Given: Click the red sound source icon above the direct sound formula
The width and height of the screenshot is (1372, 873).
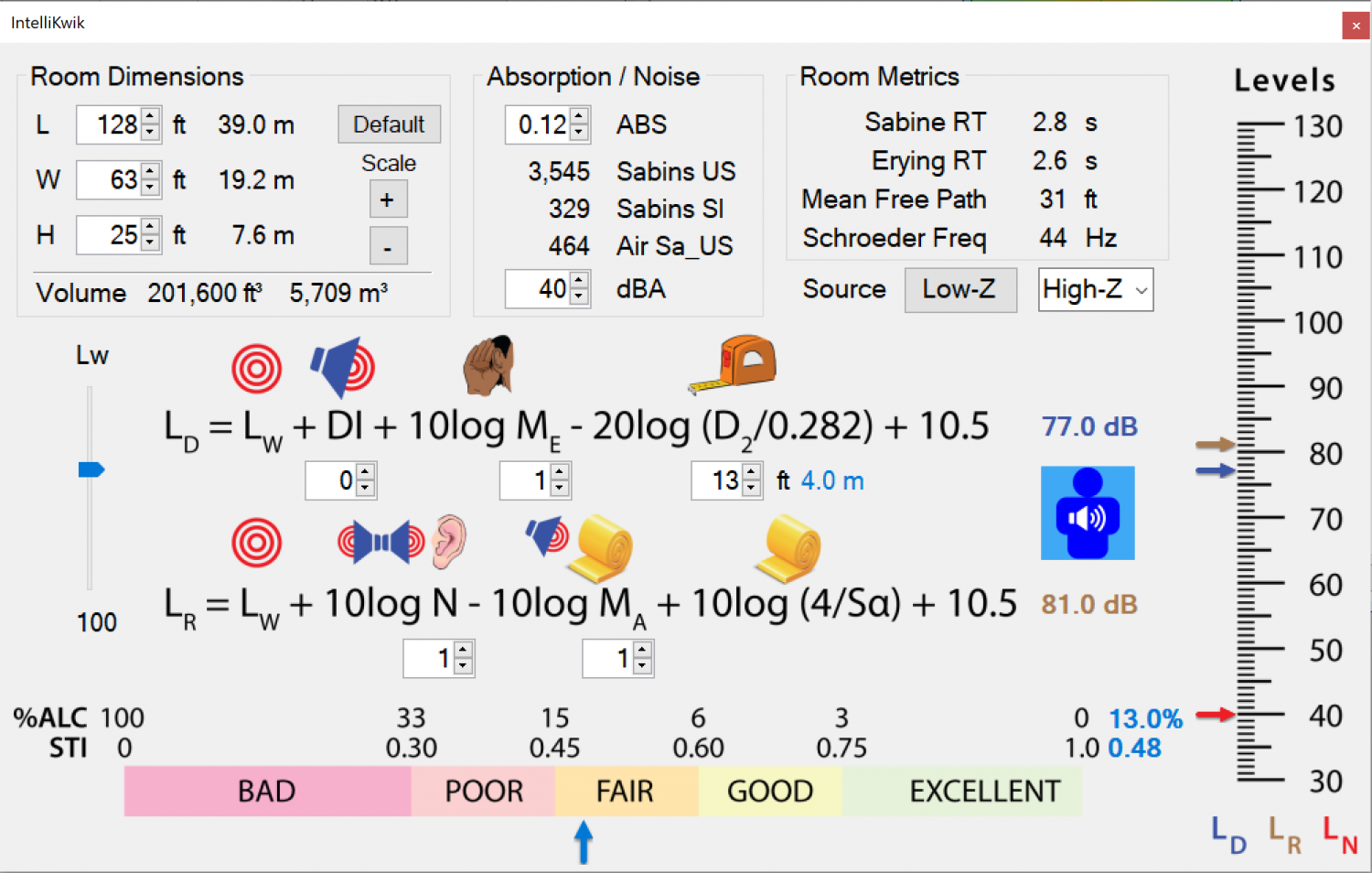Looking at the screenshot, I should coord(256,365).
